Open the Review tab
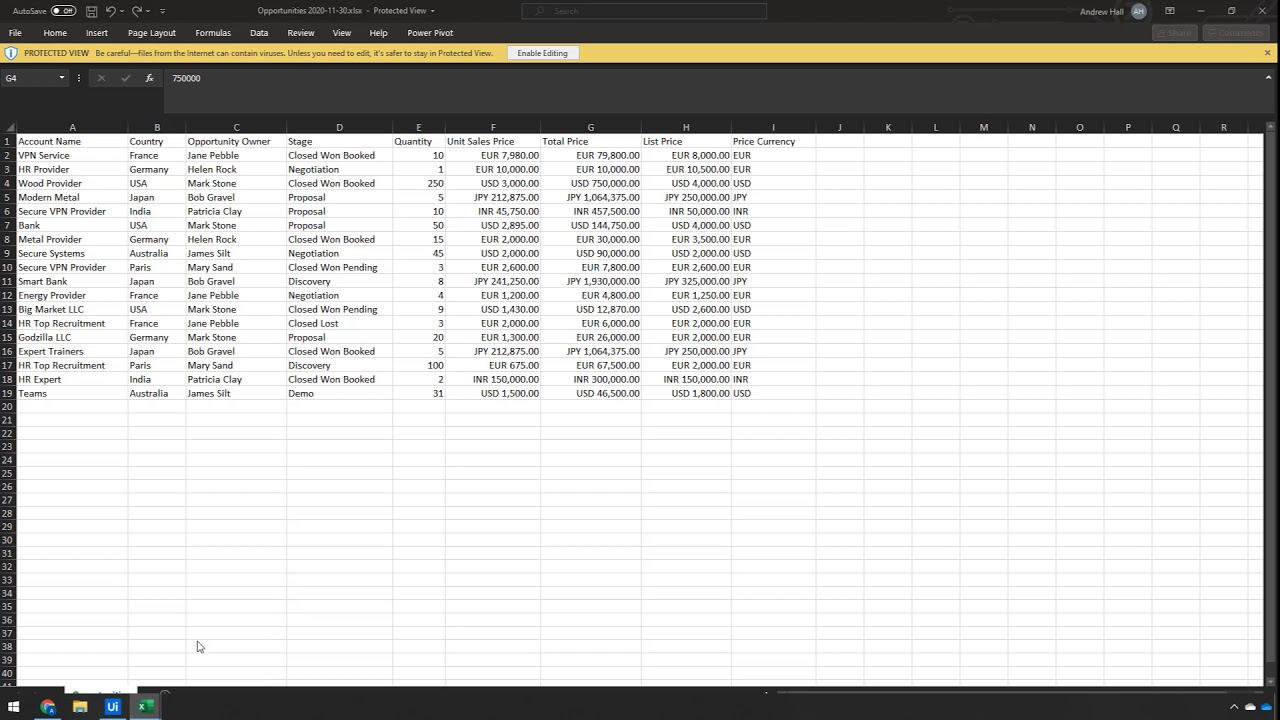This screenshot has width=1280, height=720. [301, 33]
